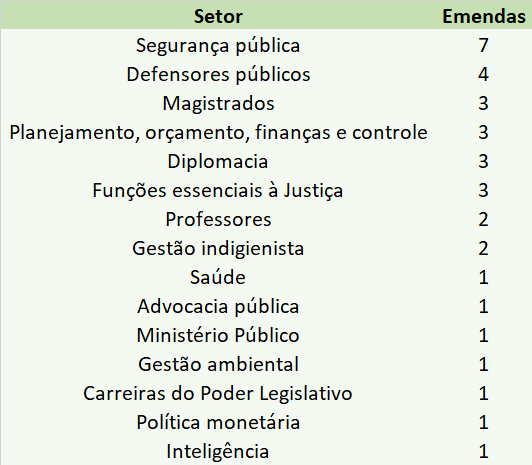This screenshot has height=465, width=532.
Task: Click Planejamento, orçamento, finanças e controle cell
Action: coord(218,133)
